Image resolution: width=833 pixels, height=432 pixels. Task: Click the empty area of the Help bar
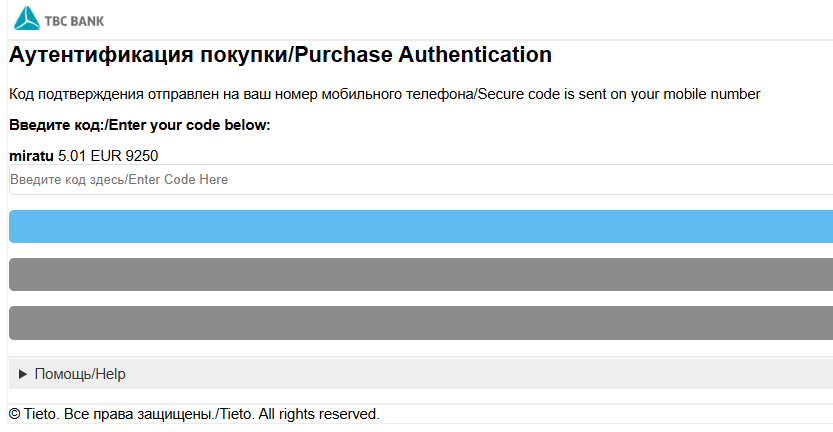pyautogui.click(x=478, y=374)
